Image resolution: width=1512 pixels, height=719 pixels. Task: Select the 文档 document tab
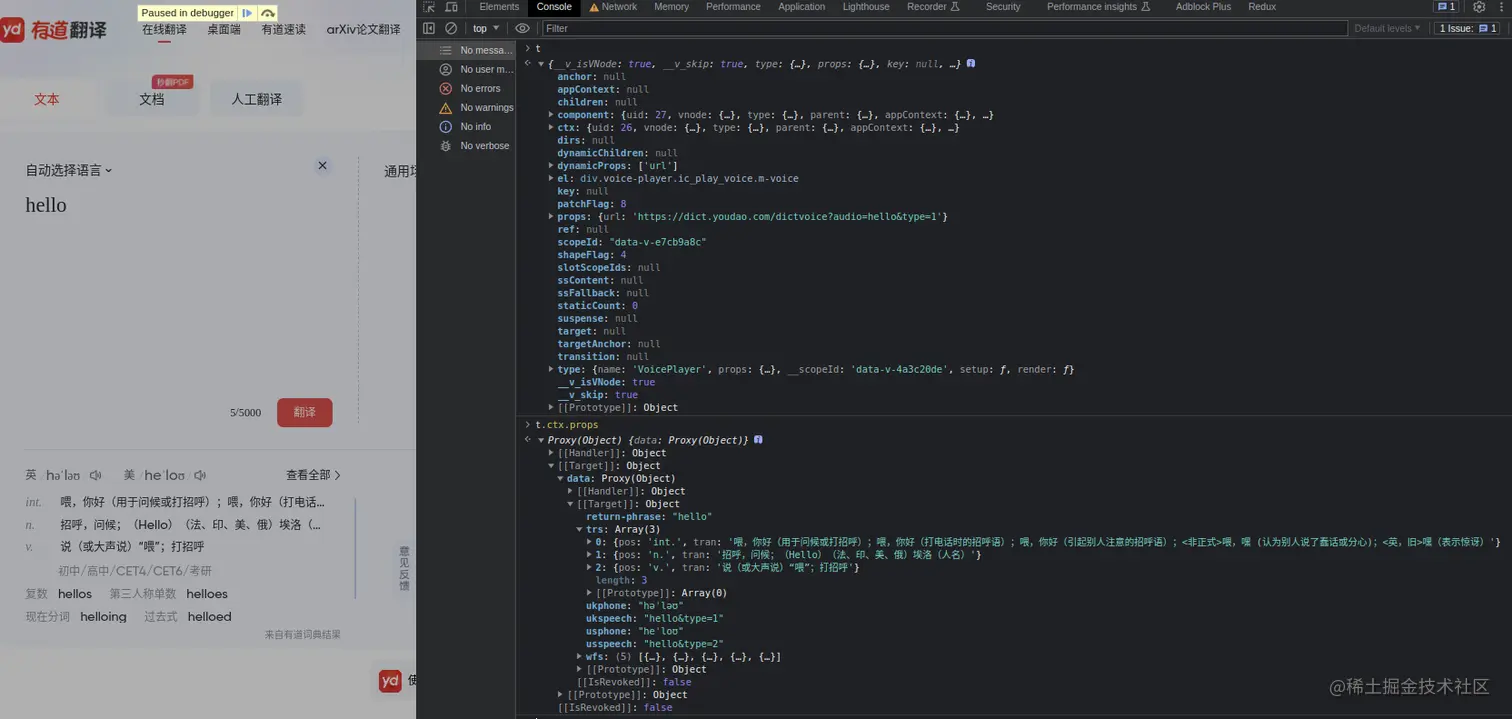pyautogui.click(x=152, y=99)
